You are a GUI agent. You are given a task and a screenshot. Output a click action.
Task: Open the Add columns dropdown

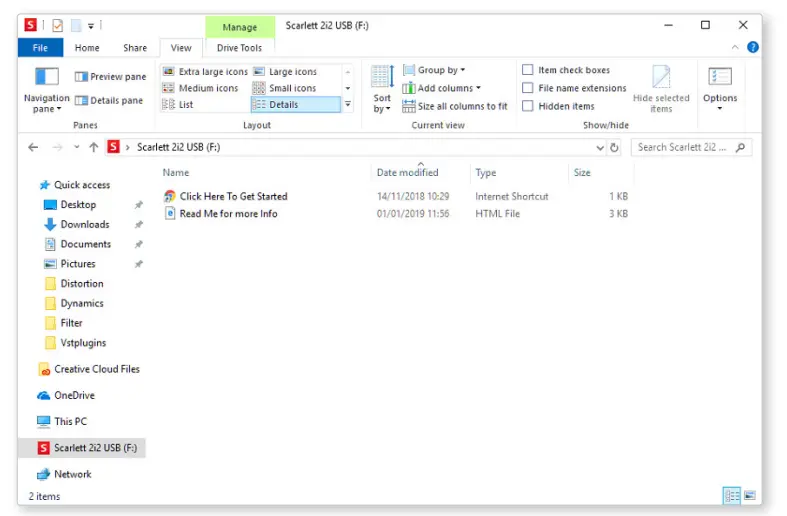442,88
